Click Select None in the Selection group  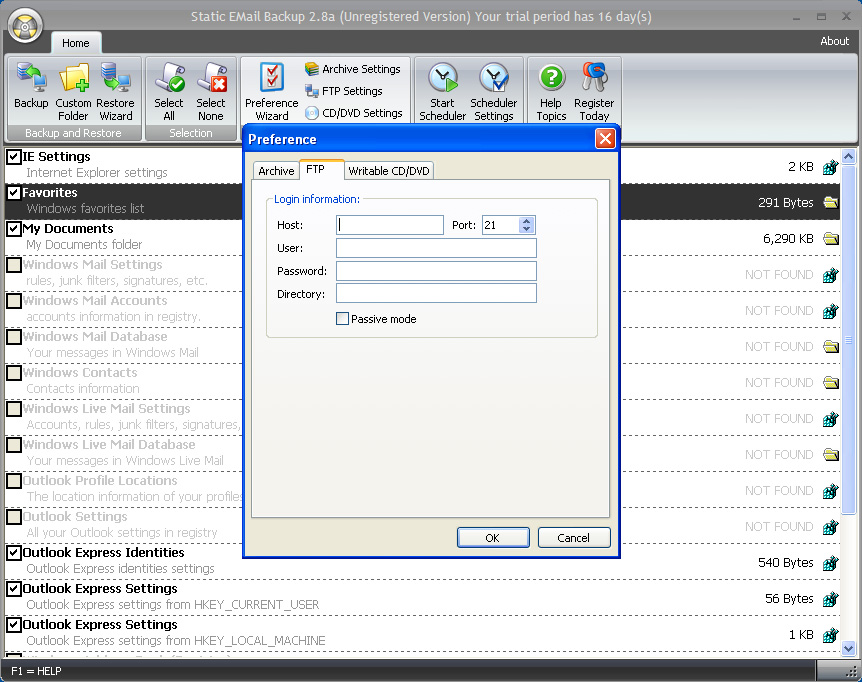pos(212,88)
